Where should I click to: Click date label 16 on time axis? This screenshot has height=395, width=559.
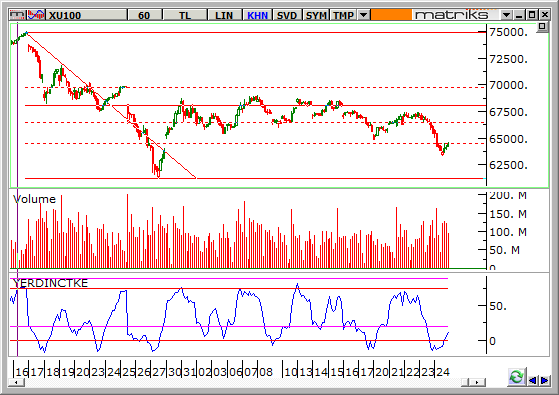21,372
